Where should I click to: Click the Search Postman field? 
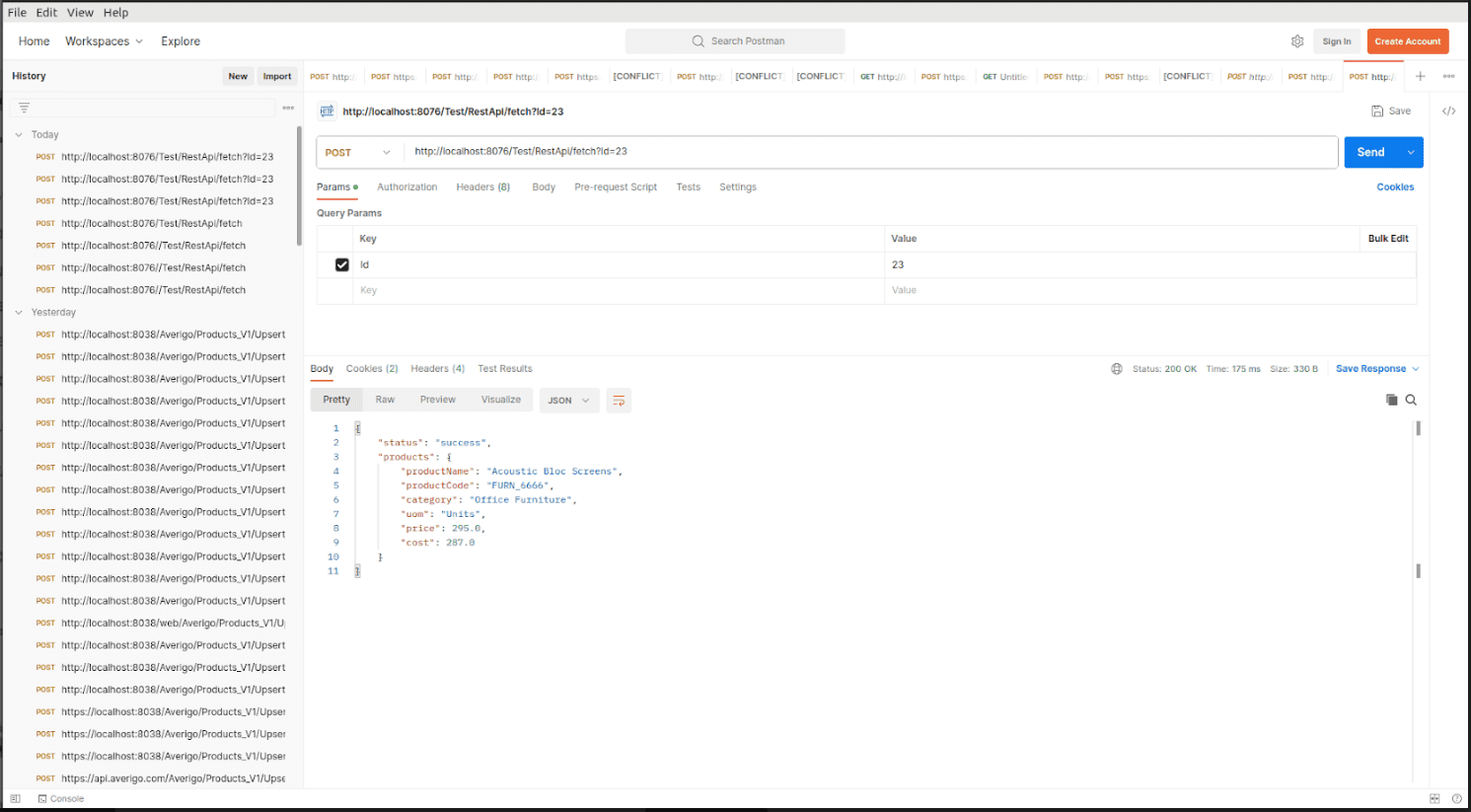pyautogui.click(x=735, y=41)
